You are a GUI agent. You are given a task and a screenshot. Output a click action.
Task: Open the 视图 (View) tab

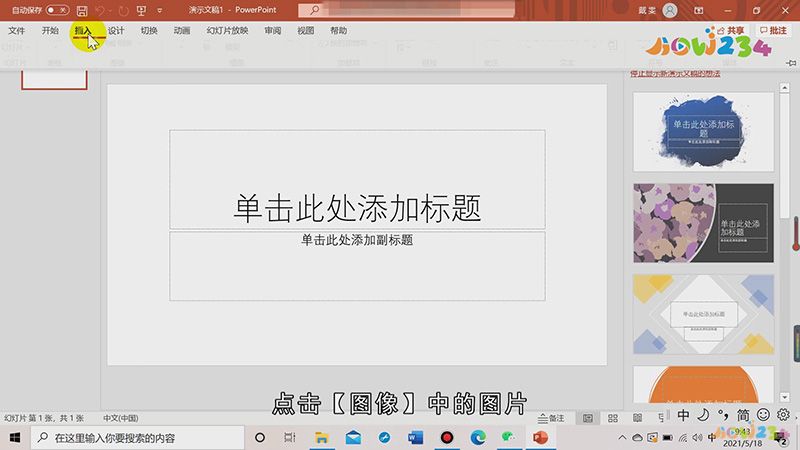306,31
